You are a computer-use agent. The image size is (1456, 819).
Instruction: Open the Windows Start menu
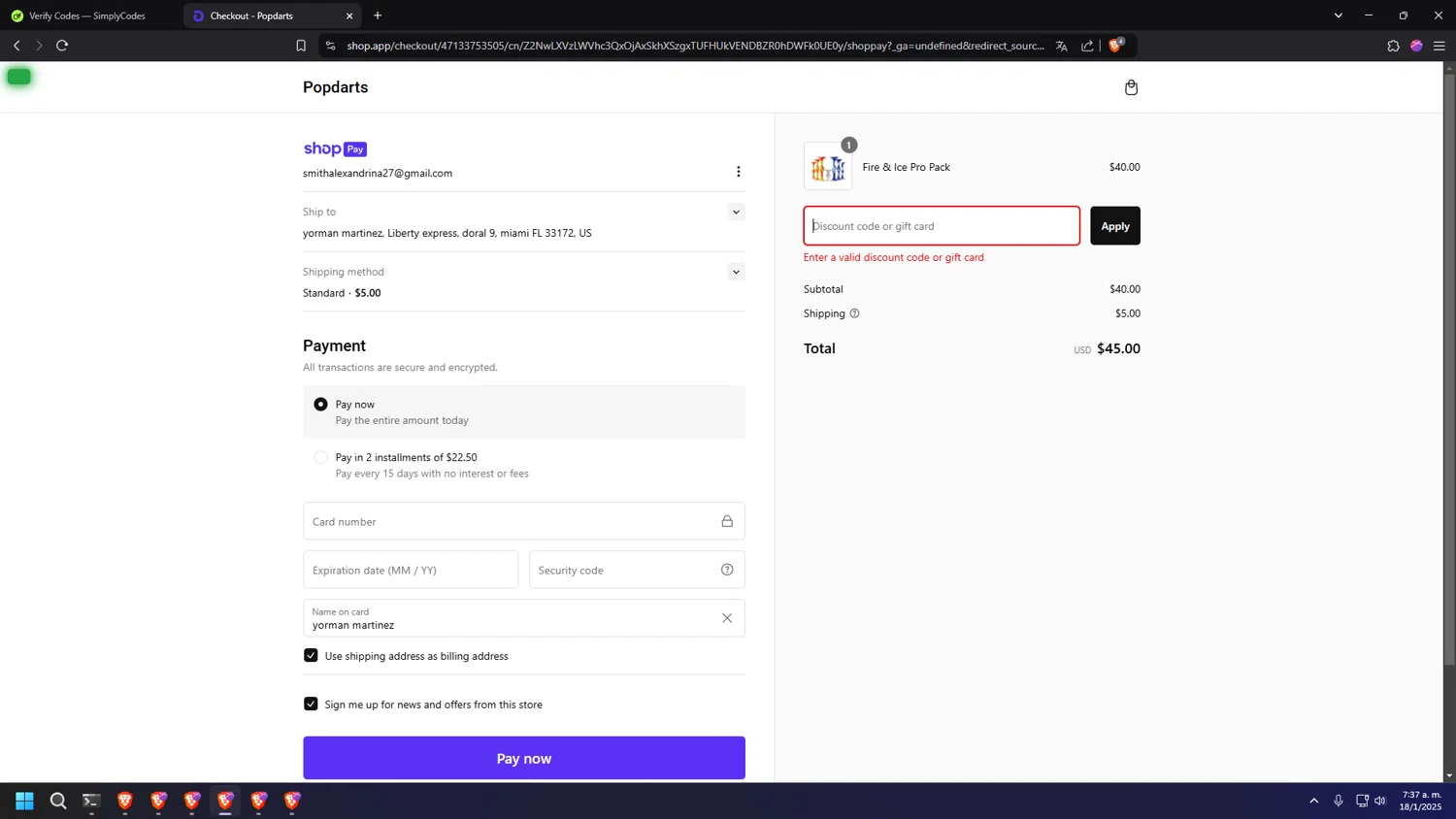(24, 801)
